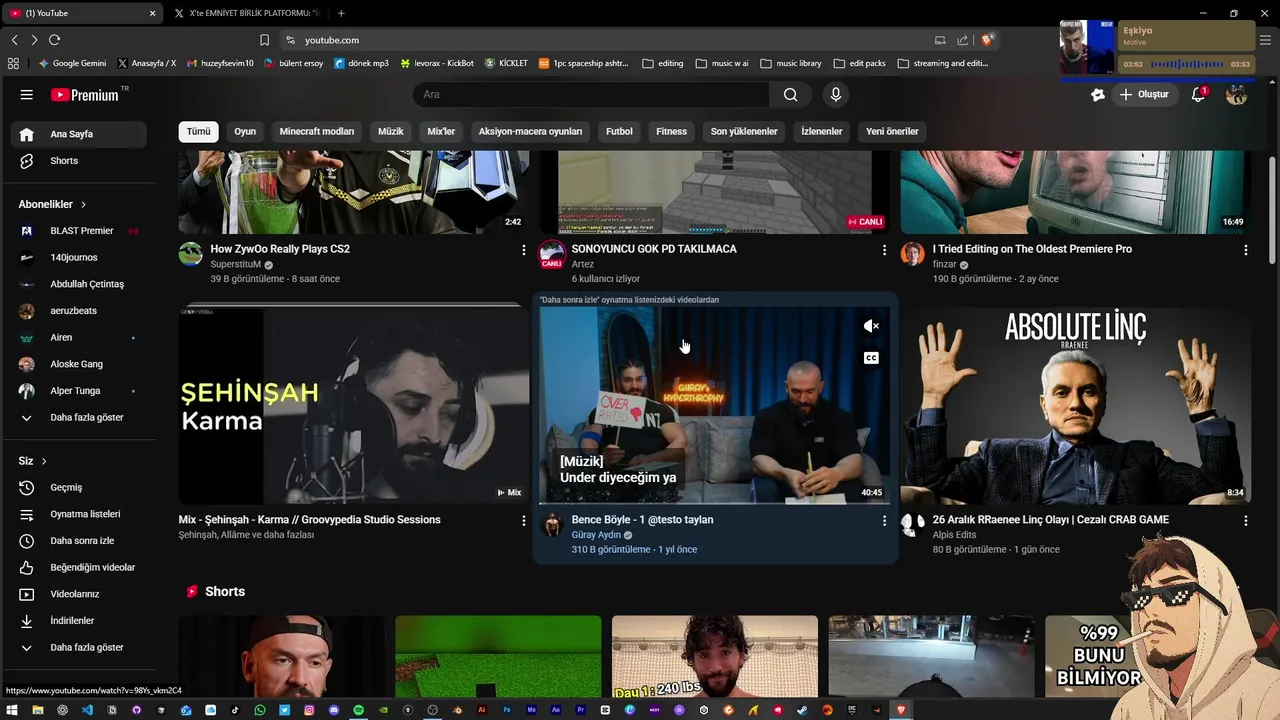Open aeruzbeats channel subscription

click(79, 311)
